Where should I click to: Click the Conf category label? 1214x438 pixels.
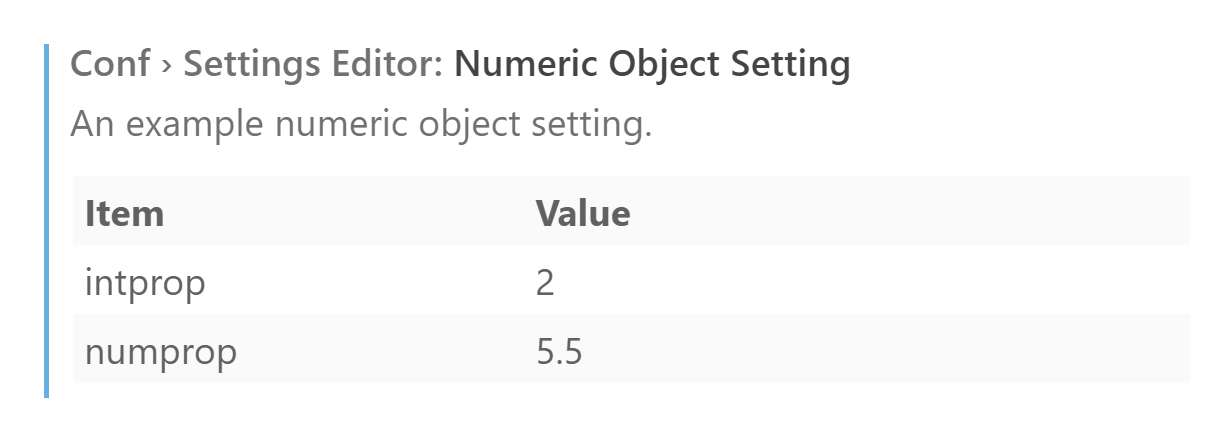click(110, 65)
